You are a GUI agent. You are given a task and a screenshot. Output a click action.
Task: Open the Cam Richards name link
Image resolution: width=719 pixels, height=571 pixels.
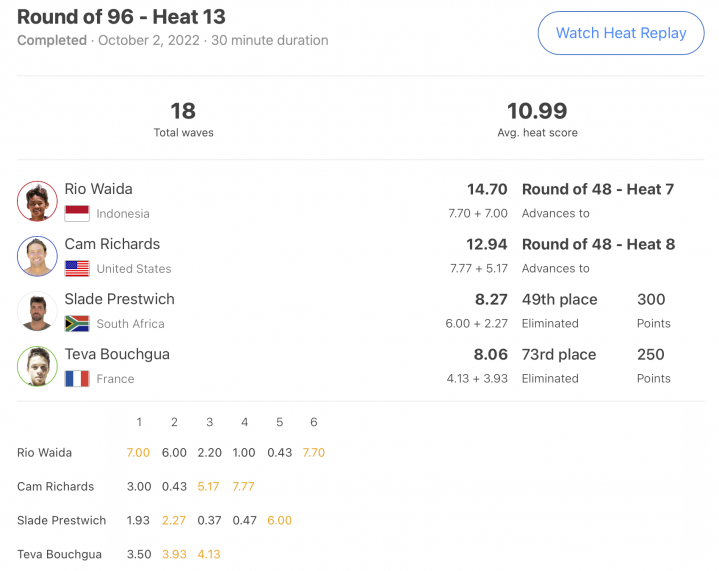tap(112, 244)
